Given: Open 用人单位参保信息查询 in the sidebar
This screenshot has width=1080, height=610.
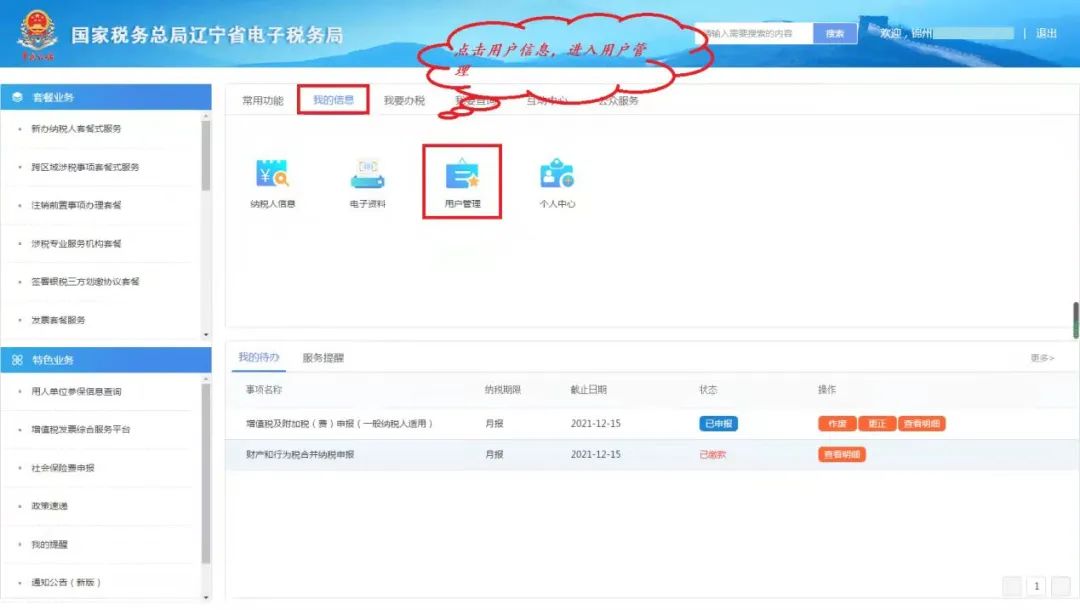Looking at the screenshot, I should point(76,392).
